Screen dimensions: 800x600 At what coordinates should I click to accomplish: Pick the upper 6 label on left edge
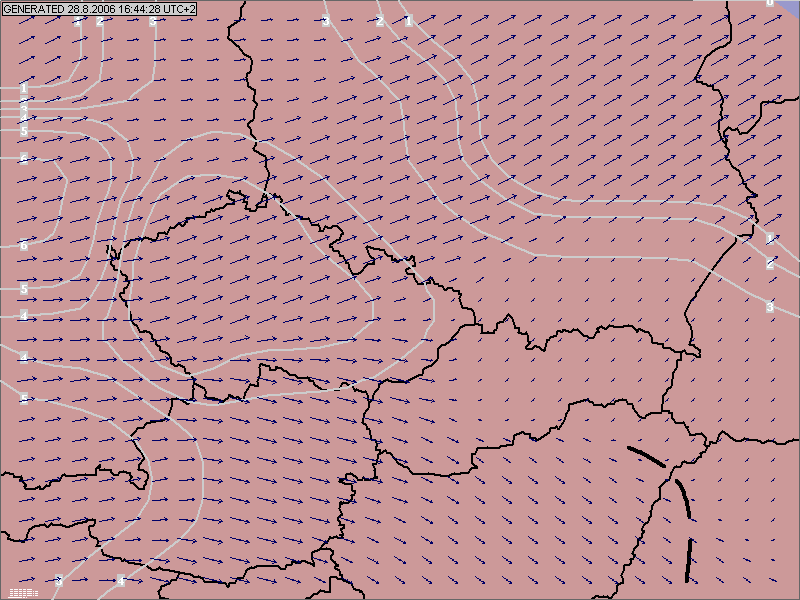tap(23, 159)
